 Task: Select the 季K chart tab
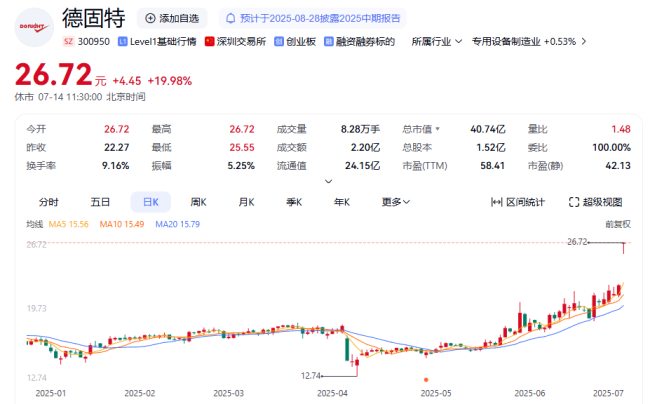[294, 202]
